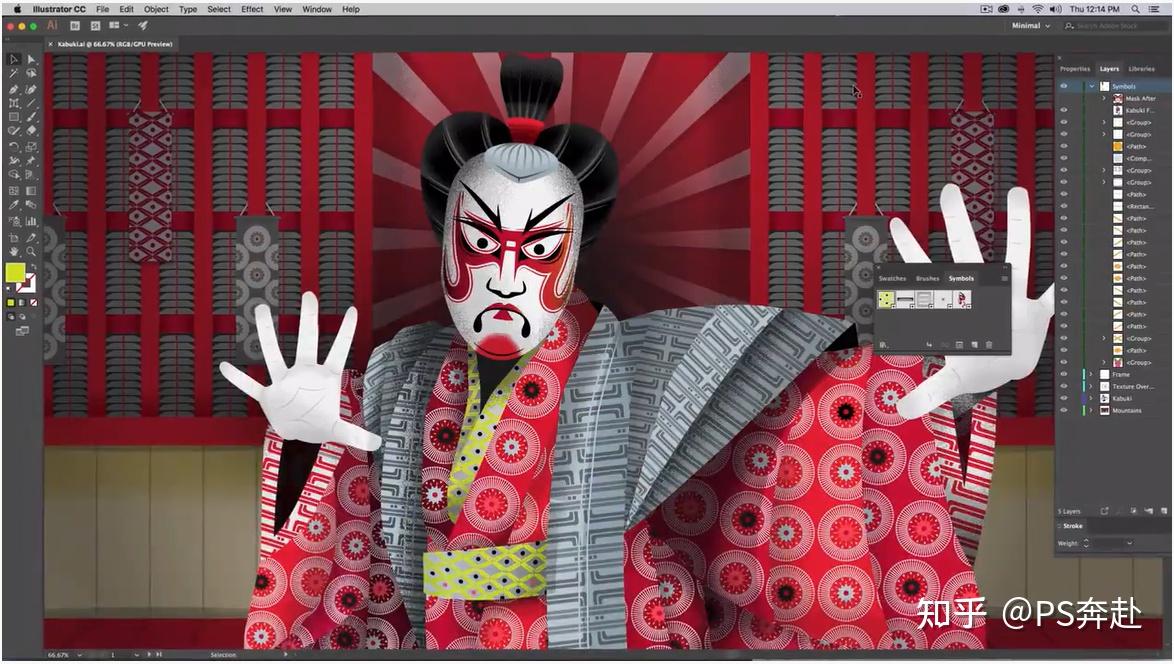Select the Direct Selection tool
The width and height of the screenshot is (1174, 664).
pos(31,59)
